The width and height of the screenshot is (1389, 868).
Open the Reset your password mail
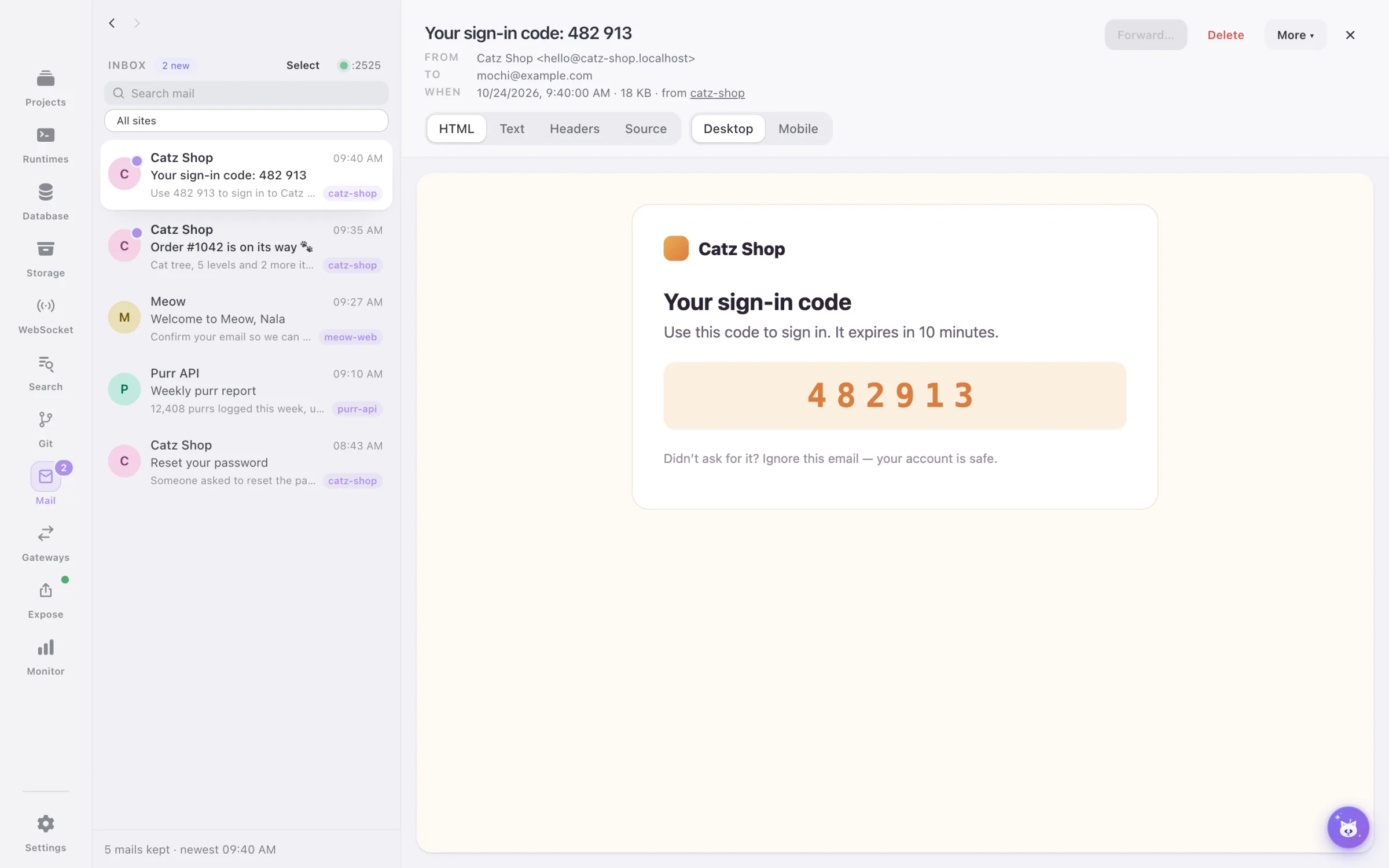(x=246, y=462)
